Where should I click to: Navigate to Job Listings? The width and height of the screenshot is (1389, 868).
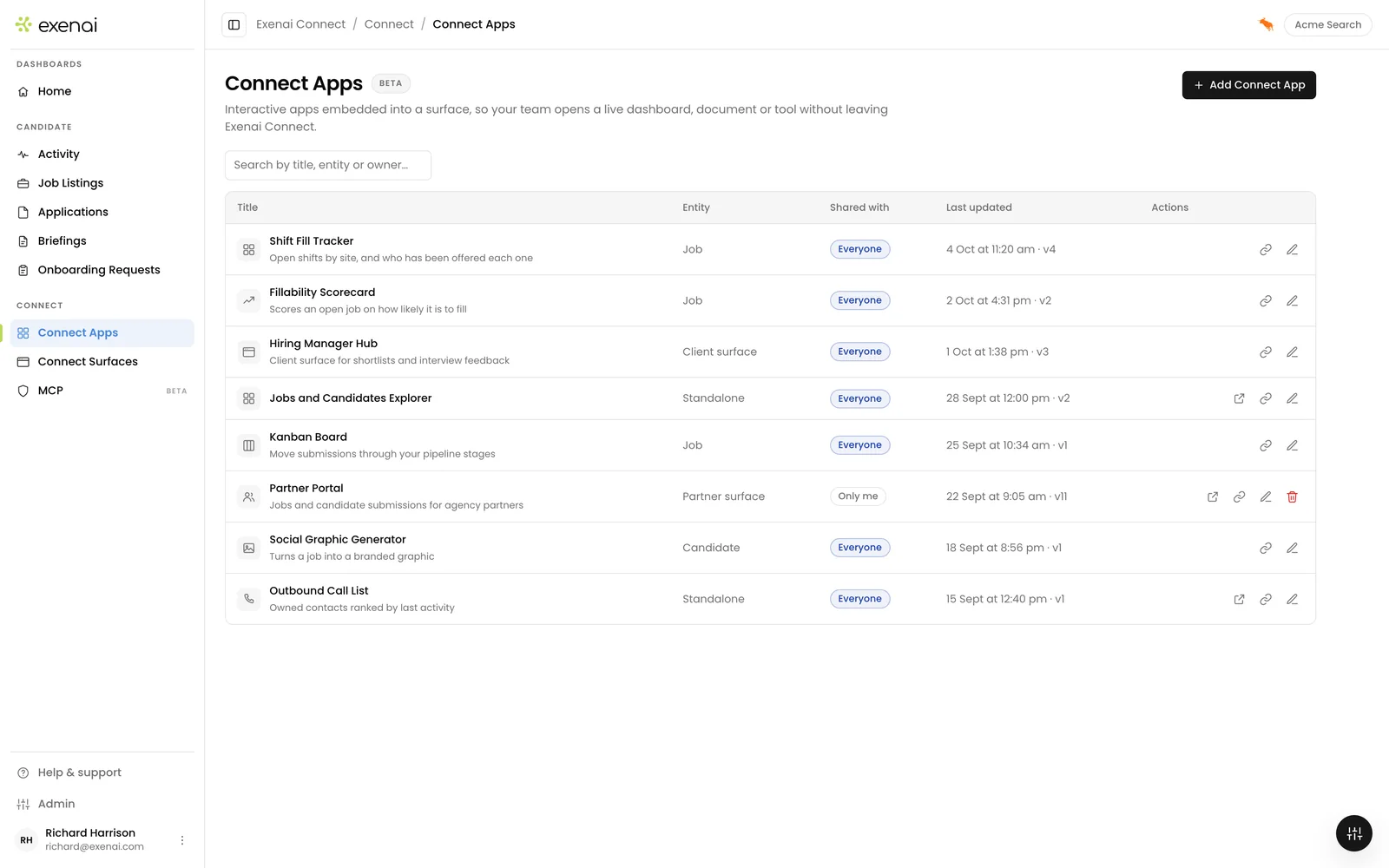tap(102, 183)
